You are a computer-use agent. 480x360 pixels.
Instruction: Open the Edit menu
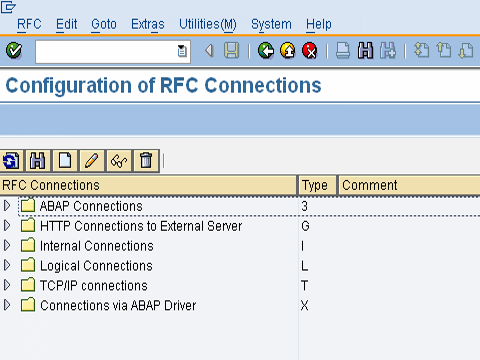[66, 24]
